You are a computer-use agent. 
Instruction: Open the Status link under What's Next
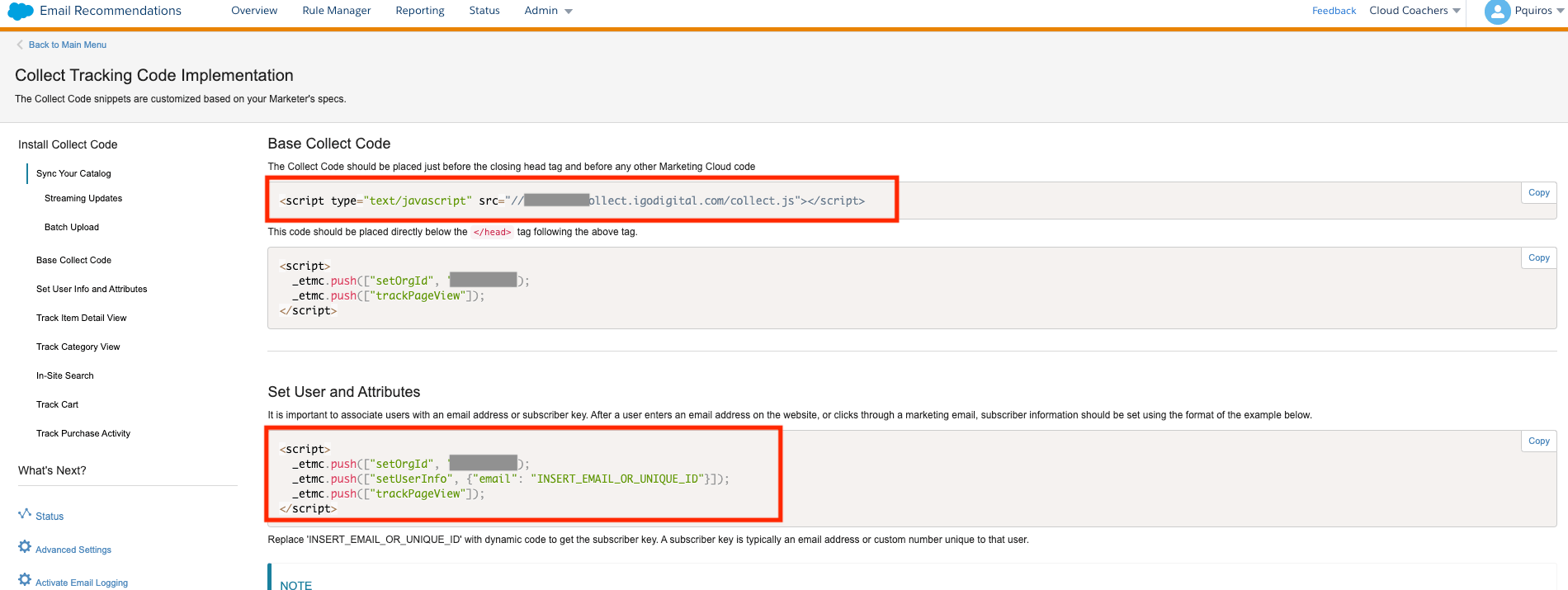(x=50, y=517)
